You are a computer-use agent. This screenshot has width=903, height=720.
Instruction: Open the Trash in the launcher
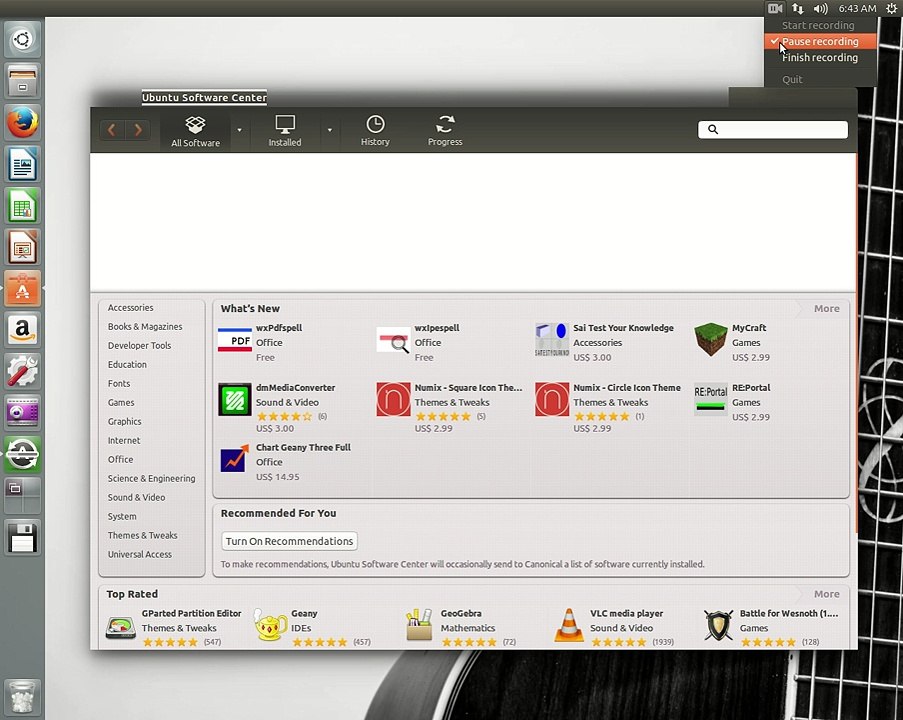point(22,696)
